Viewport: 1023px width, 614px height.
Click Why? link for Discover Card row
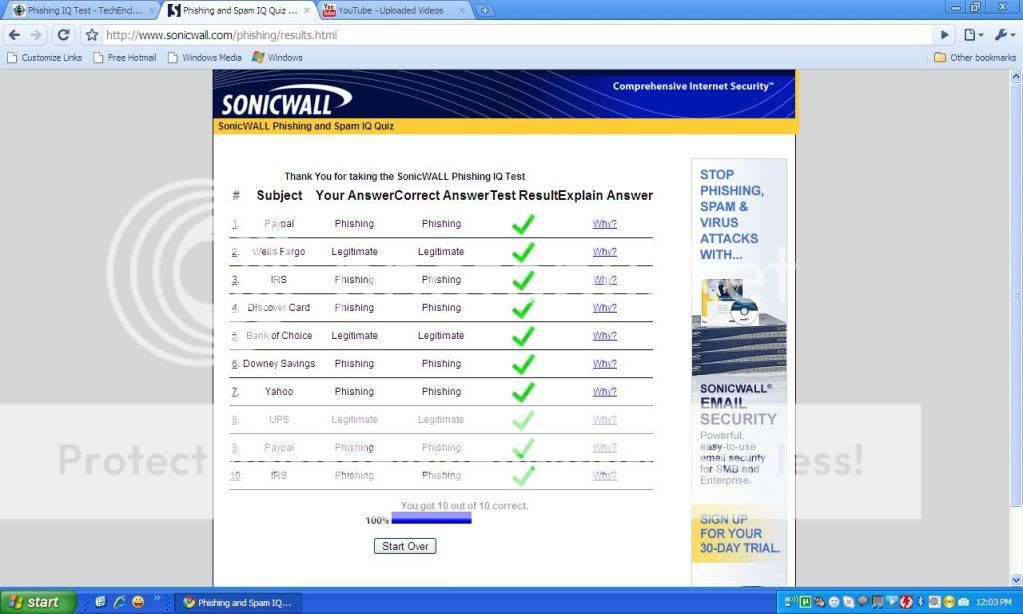pos(604,308)
